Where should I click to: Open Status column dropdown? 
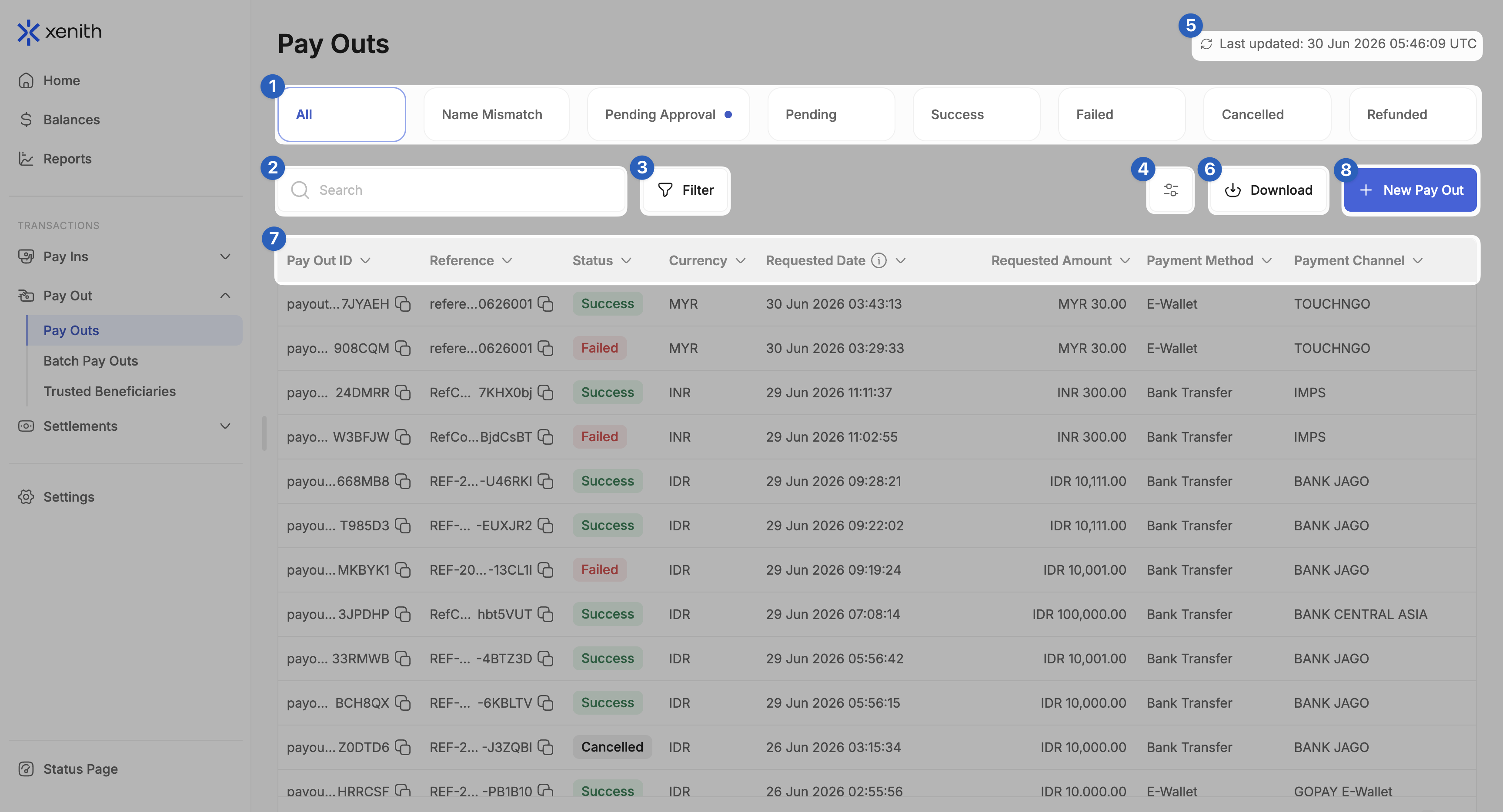[626, 261]
